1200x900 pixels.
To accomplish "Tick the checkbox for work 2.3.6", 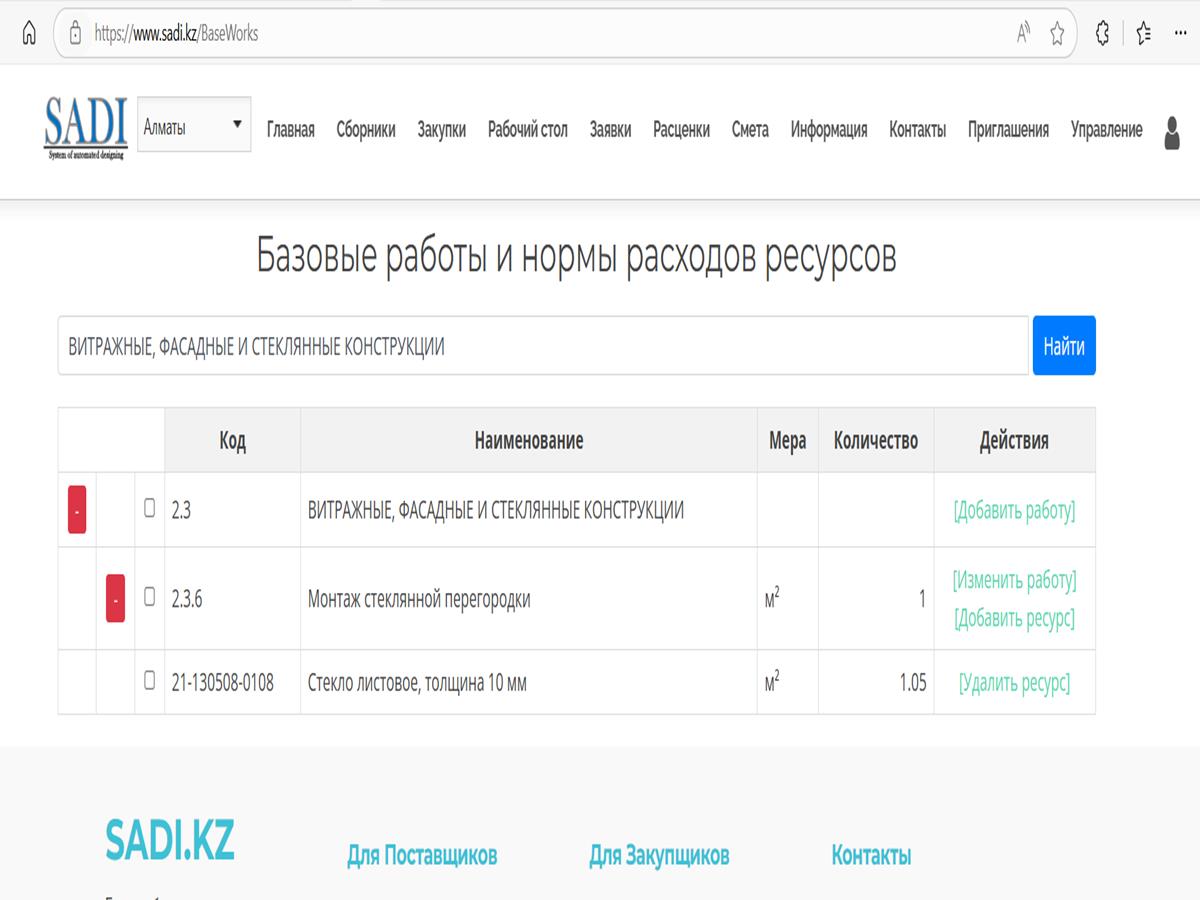I will (x=150, y=597).
